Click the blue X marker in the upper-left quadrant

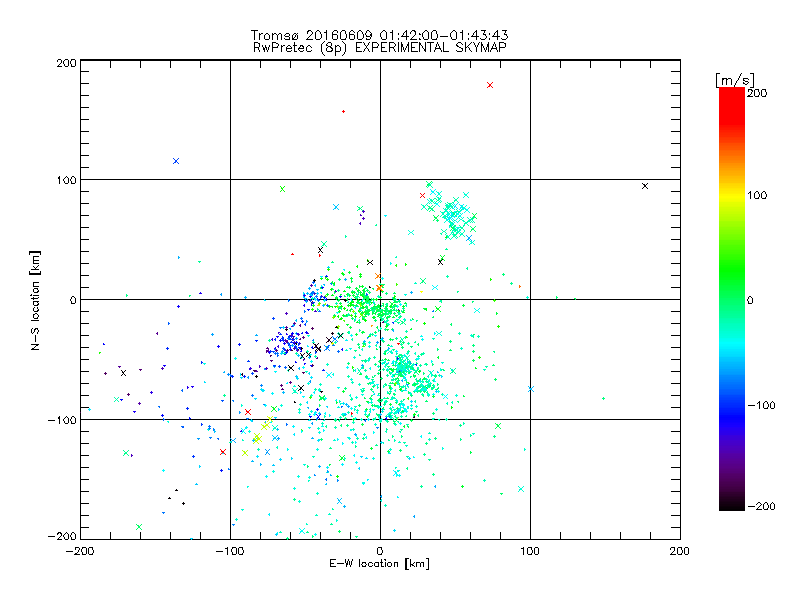pyautogui.click(x=176, y=161)
